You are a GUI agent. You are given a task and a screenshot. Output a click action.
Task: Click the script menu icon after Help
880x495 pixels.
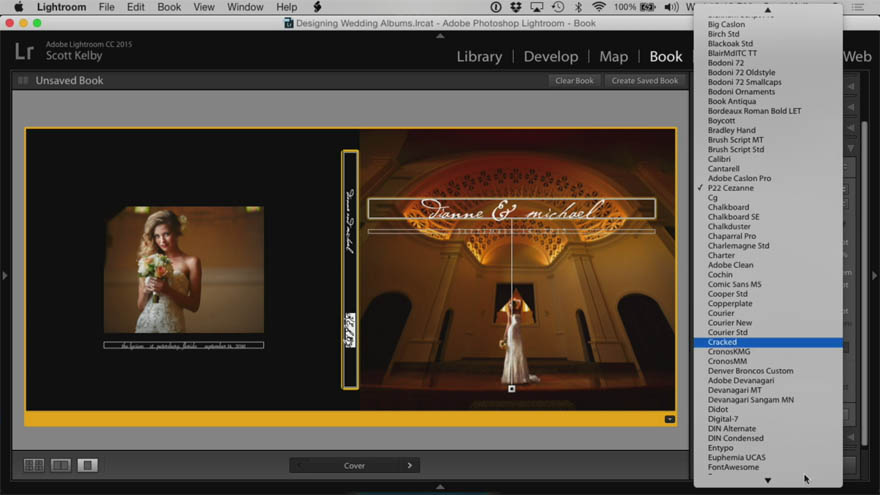(317, 7)
